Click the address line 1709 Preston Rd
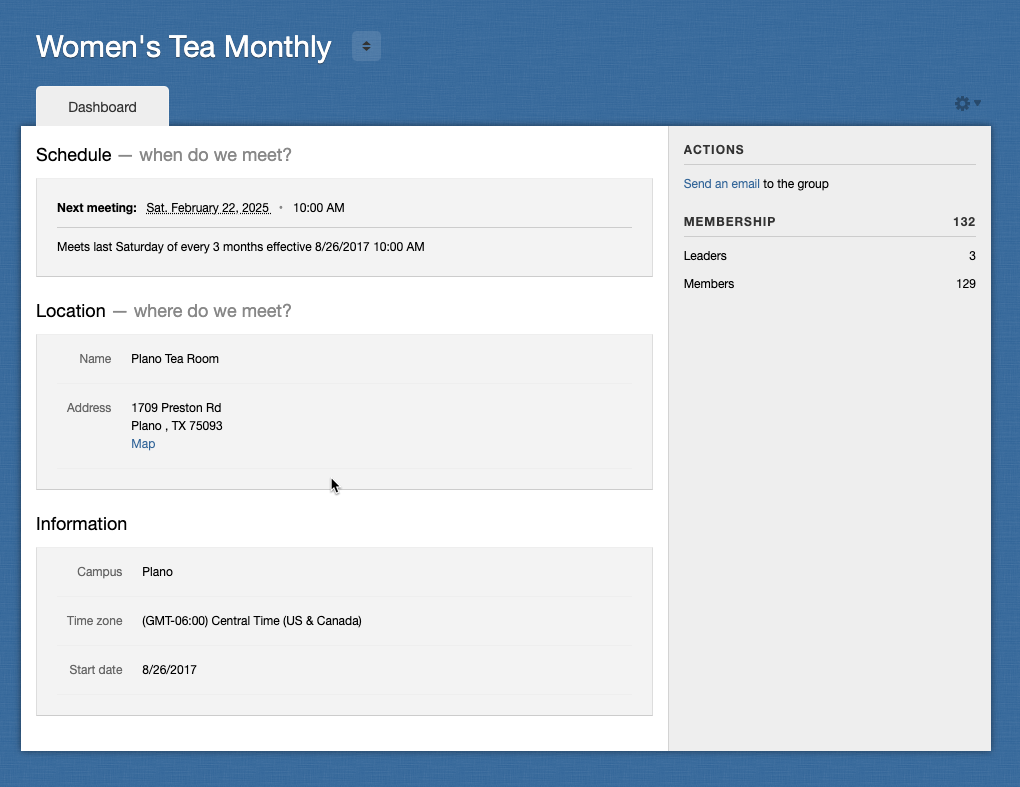 click(x=176, y=408)
